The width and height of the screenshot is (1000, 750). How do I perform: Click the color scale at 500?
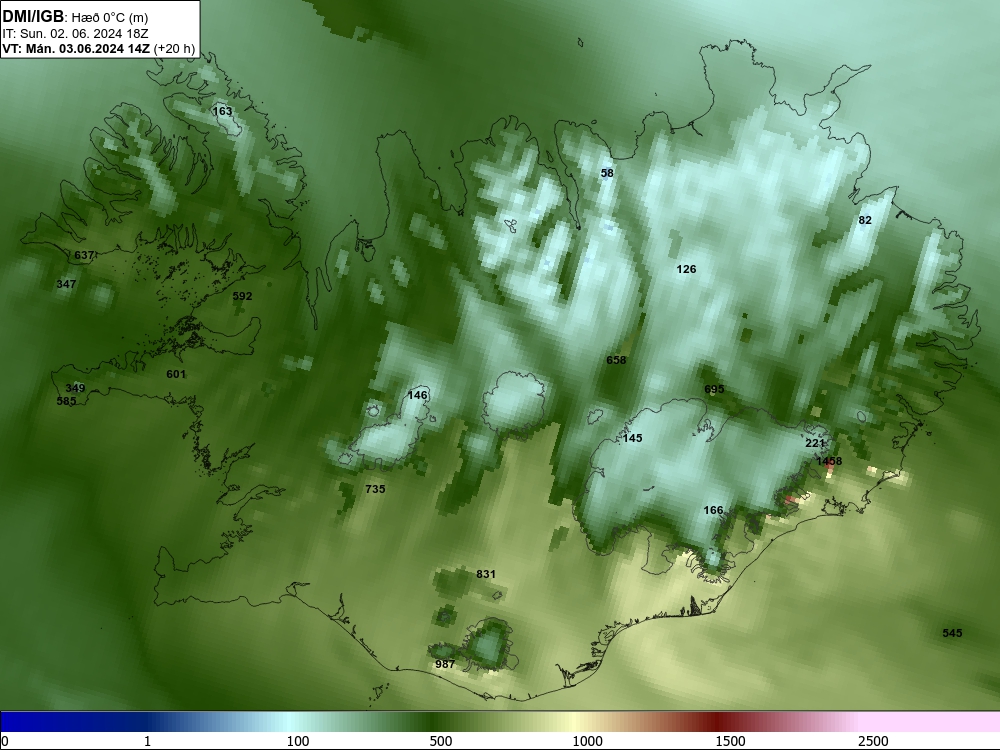pos(441,741)
